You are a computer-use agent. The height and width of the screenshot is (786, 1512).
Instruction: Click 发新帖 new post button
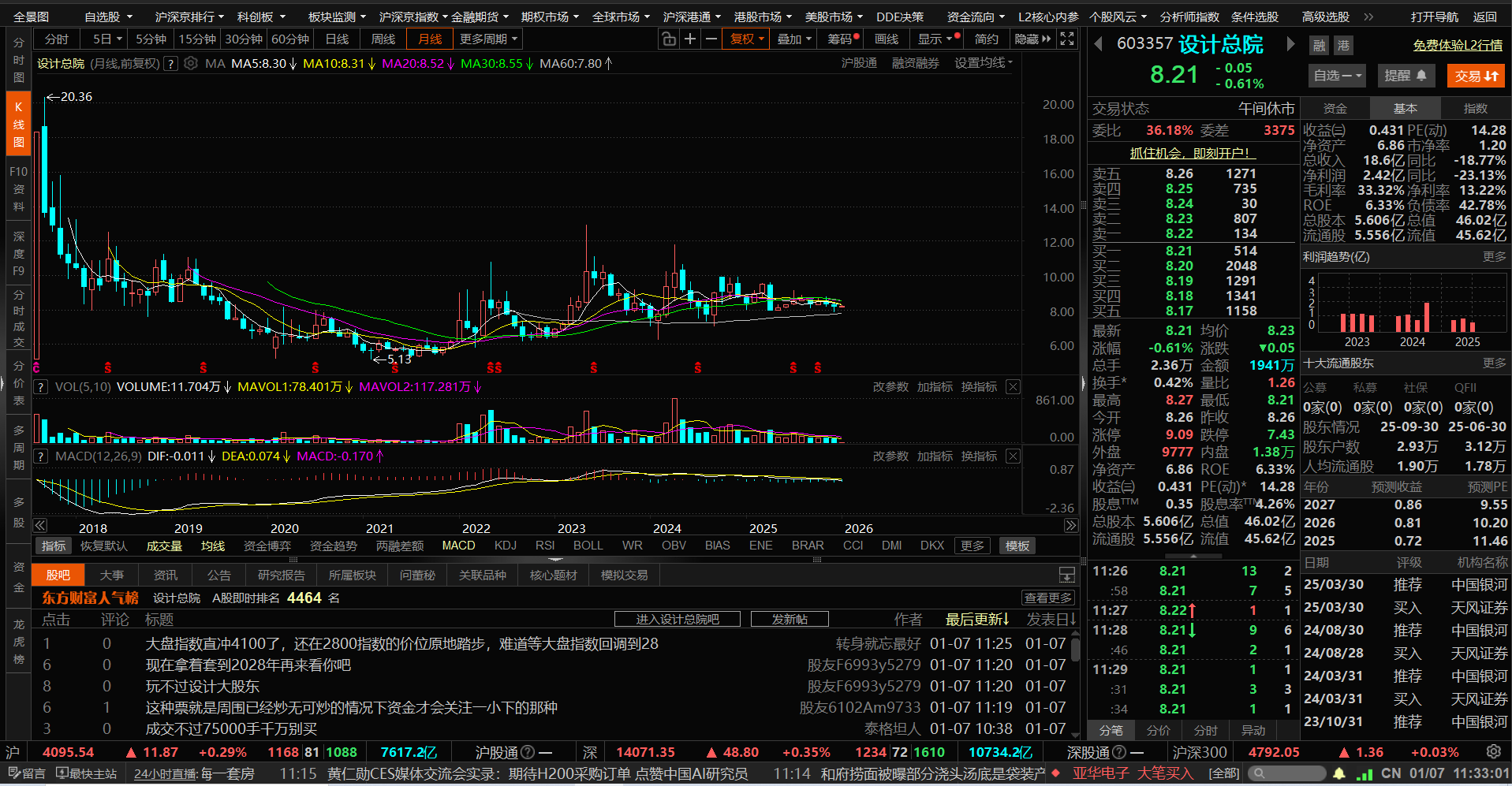pyautogui.click(x=790, y=619)
